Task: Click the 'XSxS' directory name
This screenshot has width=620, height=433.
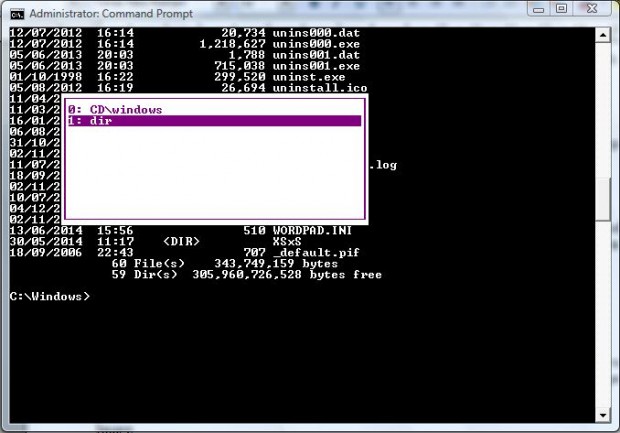Action: tap(287, 242)
